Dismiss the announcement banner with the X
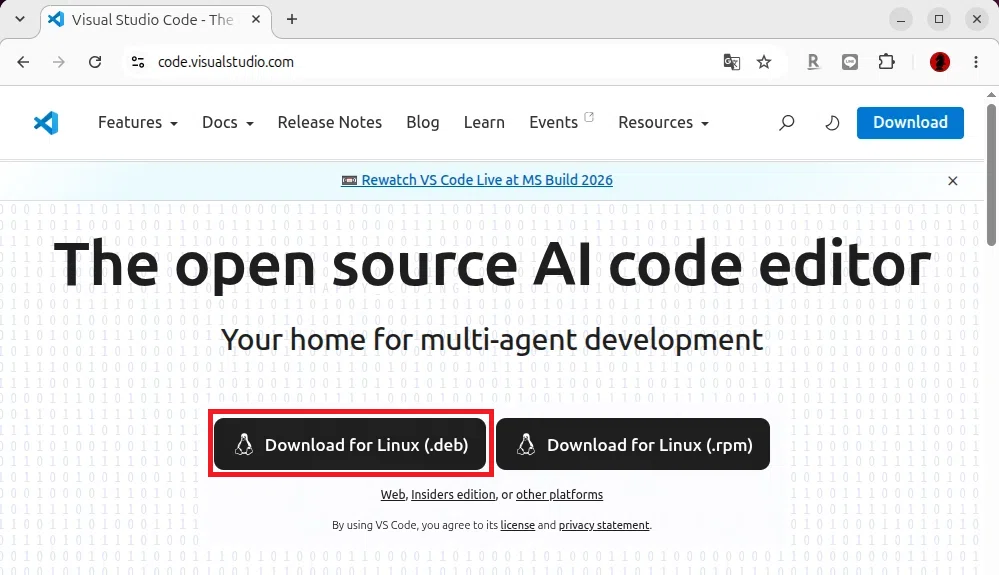 click(x=952, y=181)
